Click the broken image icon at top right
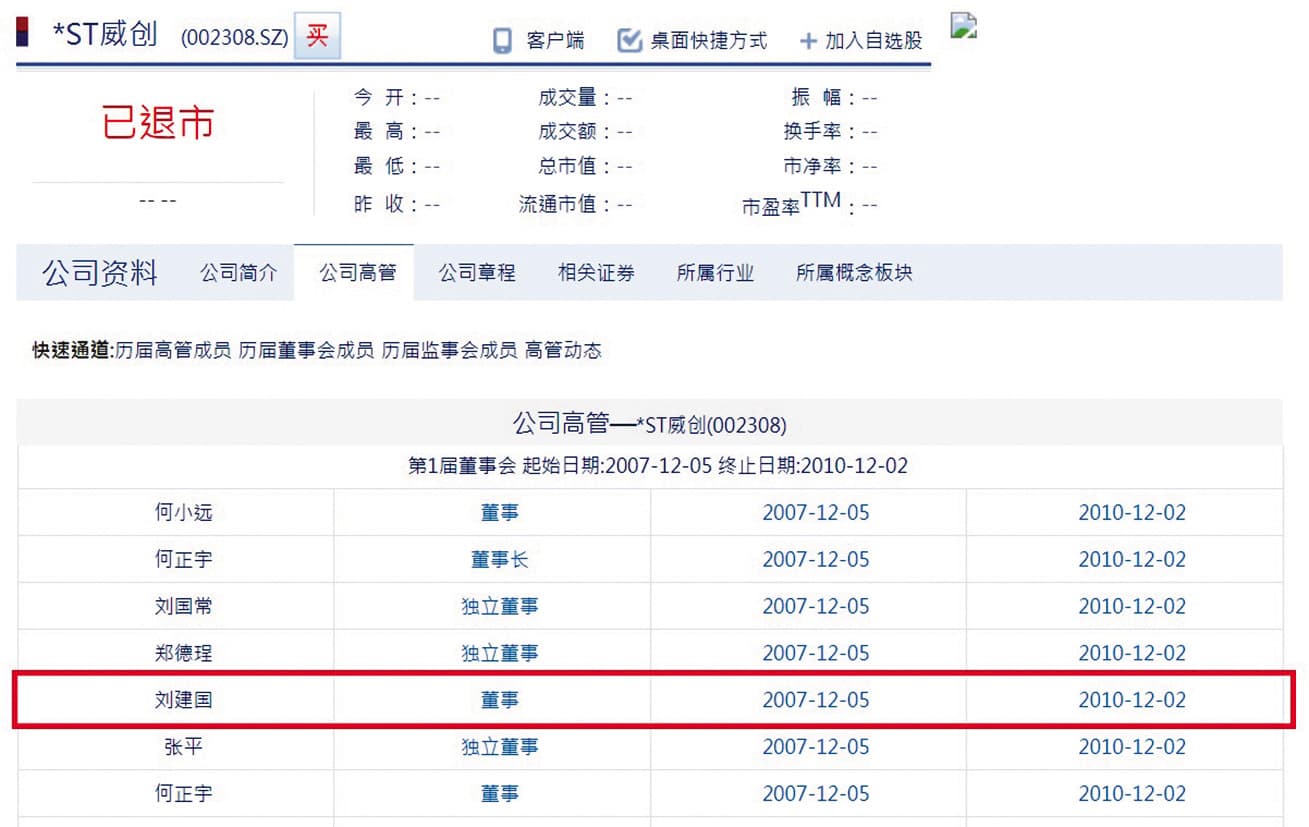 click(963, 26)
